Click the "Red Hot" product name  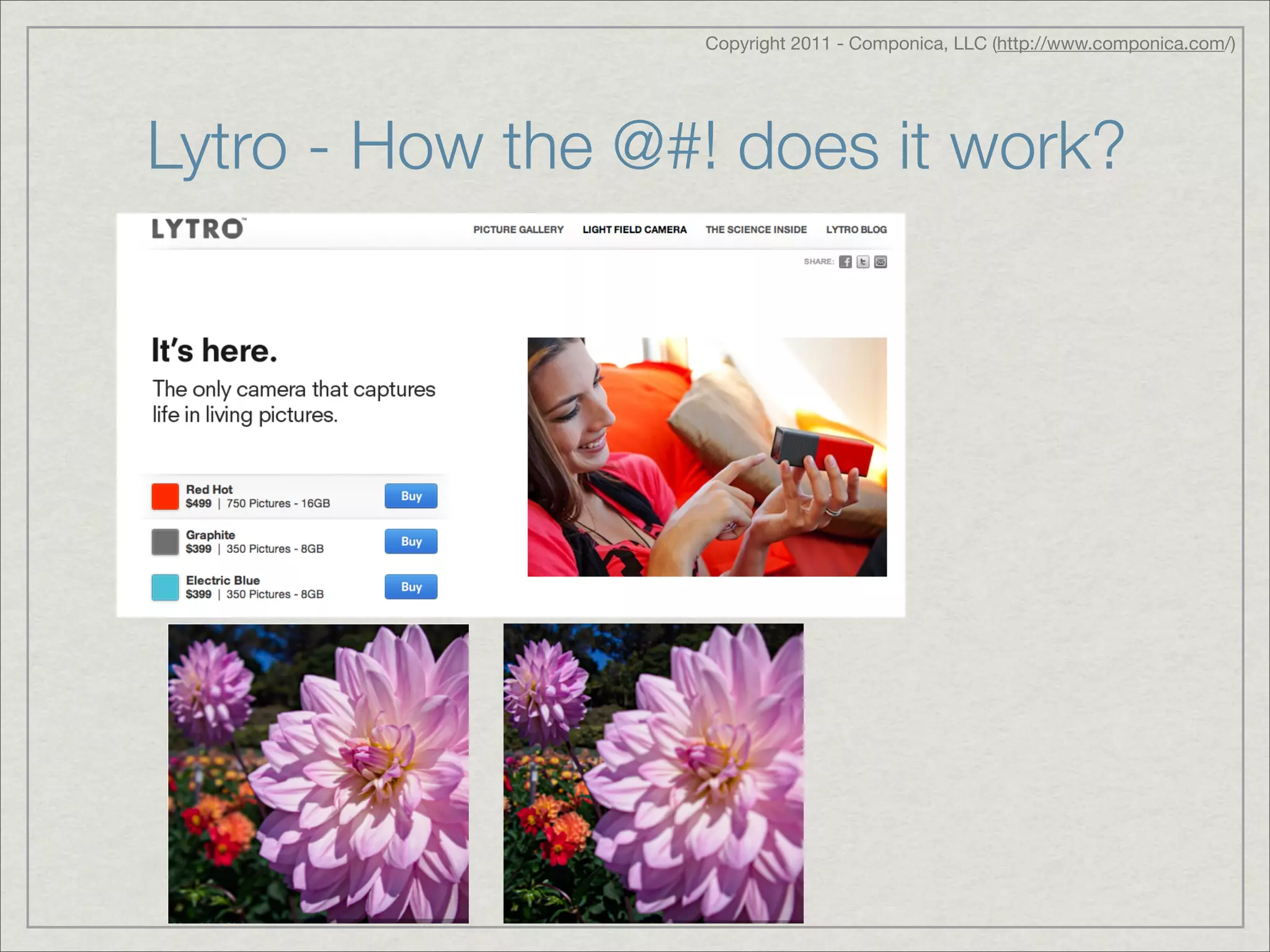coord(209,490)
